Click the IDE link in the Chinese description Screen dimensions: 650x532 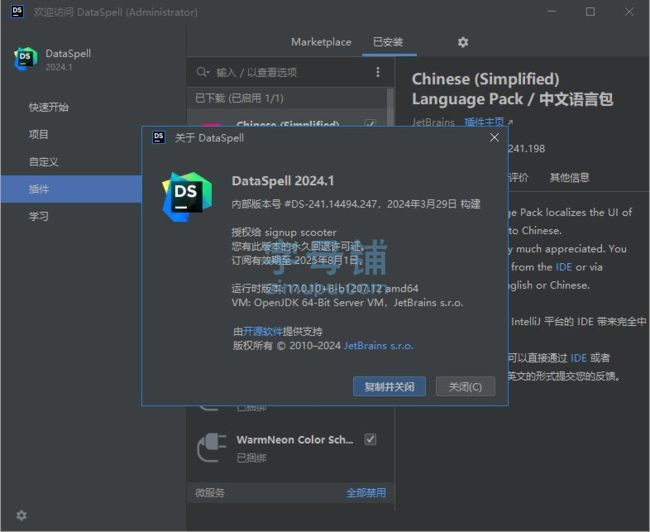click(578, 358)
